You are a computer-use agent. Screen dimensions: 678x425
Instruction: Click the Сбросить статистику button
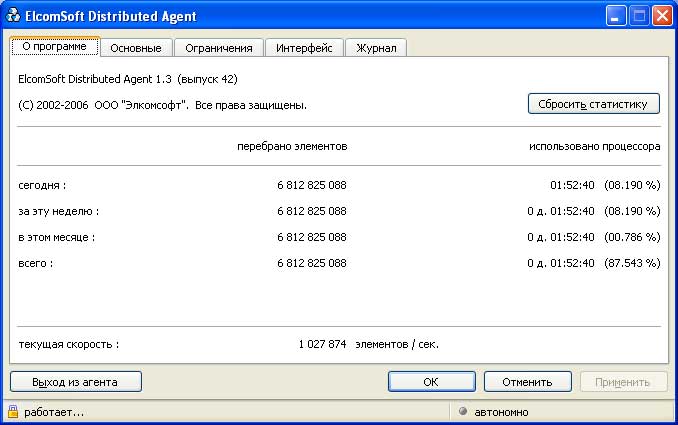(594, 104)
